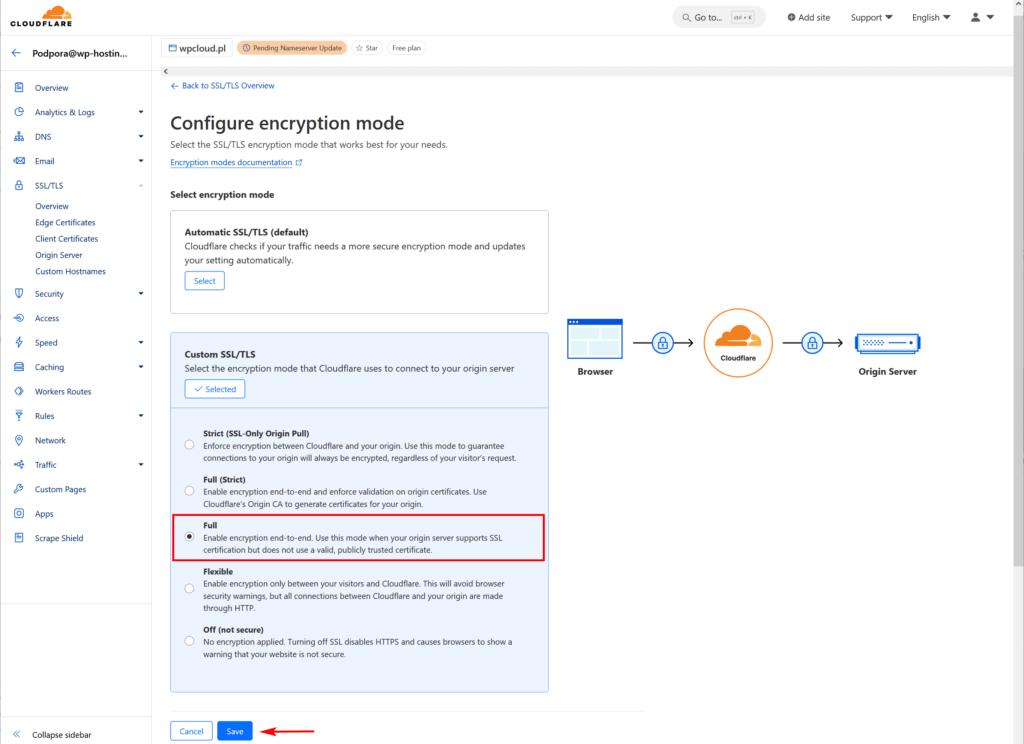
Task: Open the Support dropdown menu
Action: [871, 17]
